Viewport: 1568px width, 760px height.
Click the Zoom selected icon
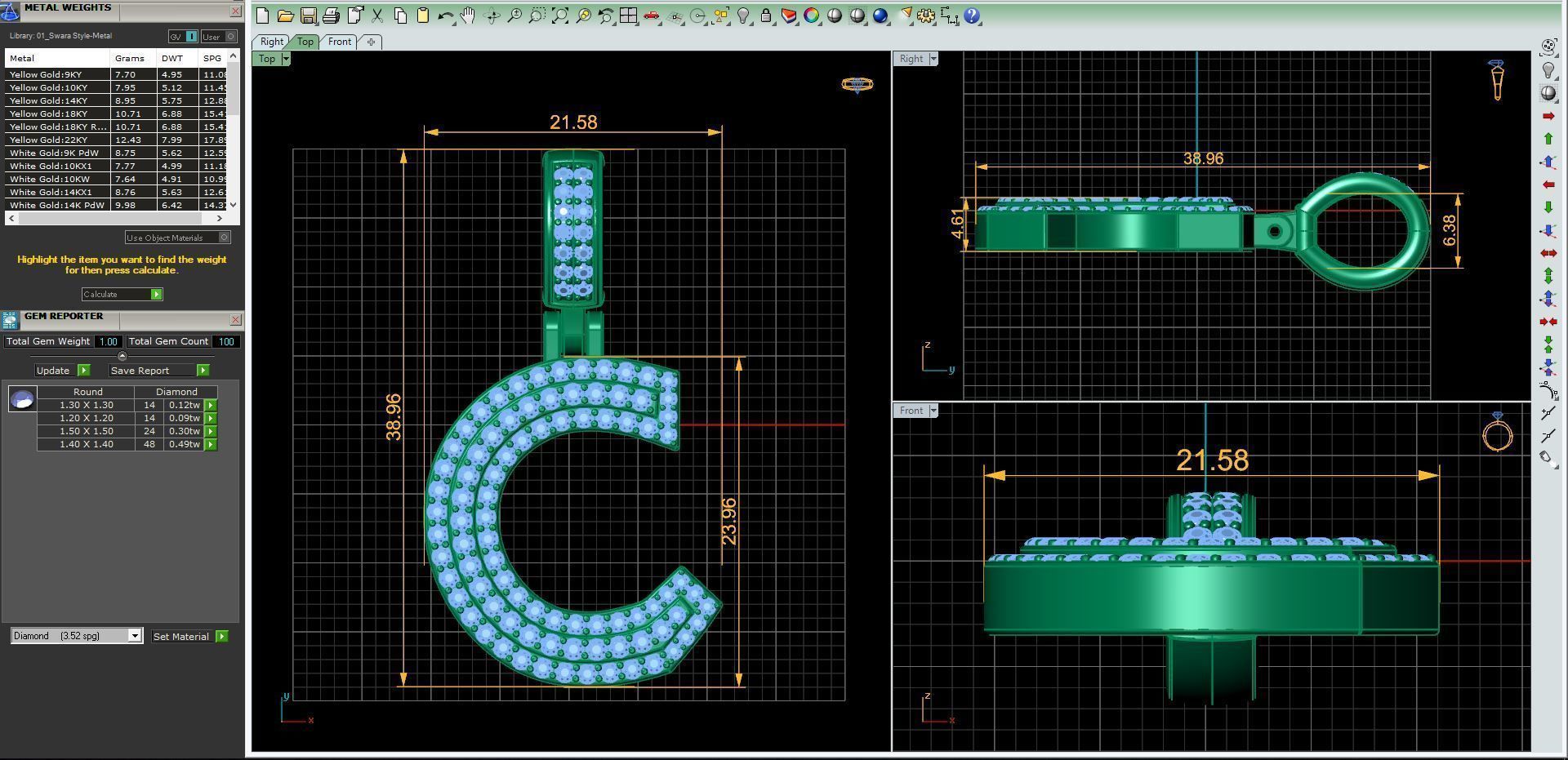(583, 16)
